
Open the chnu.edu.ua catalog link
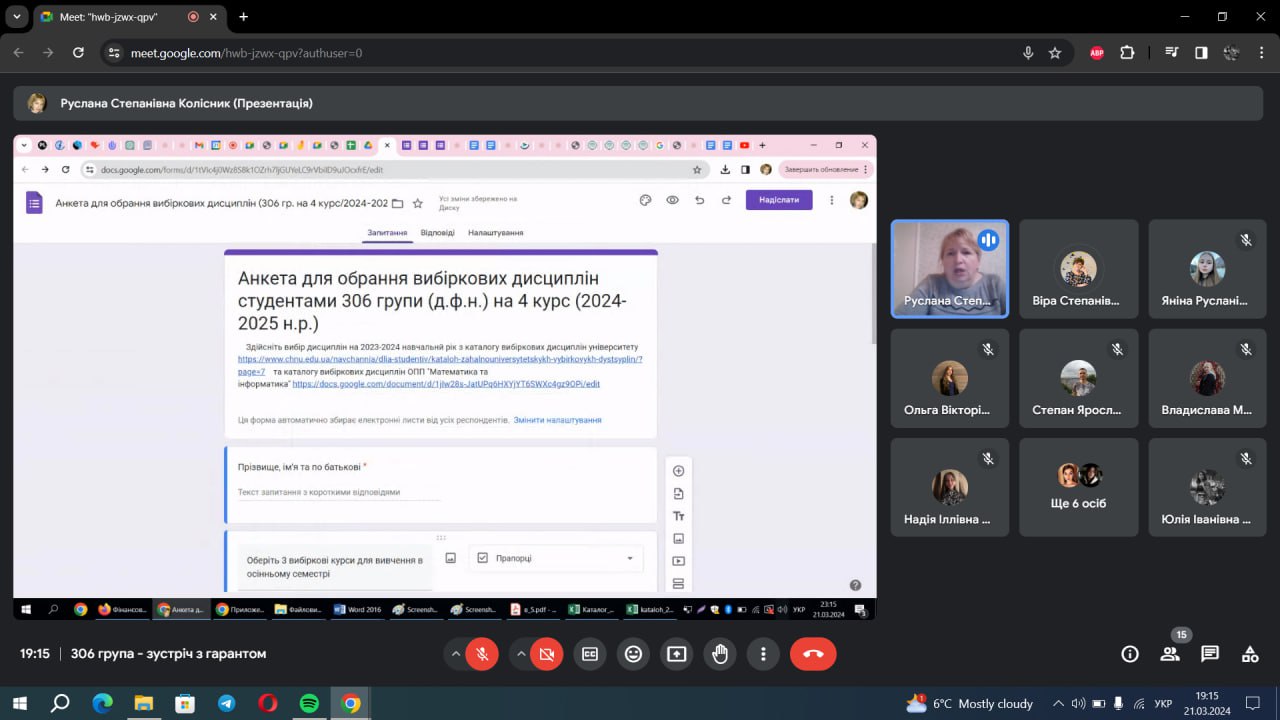click(440, 365)
